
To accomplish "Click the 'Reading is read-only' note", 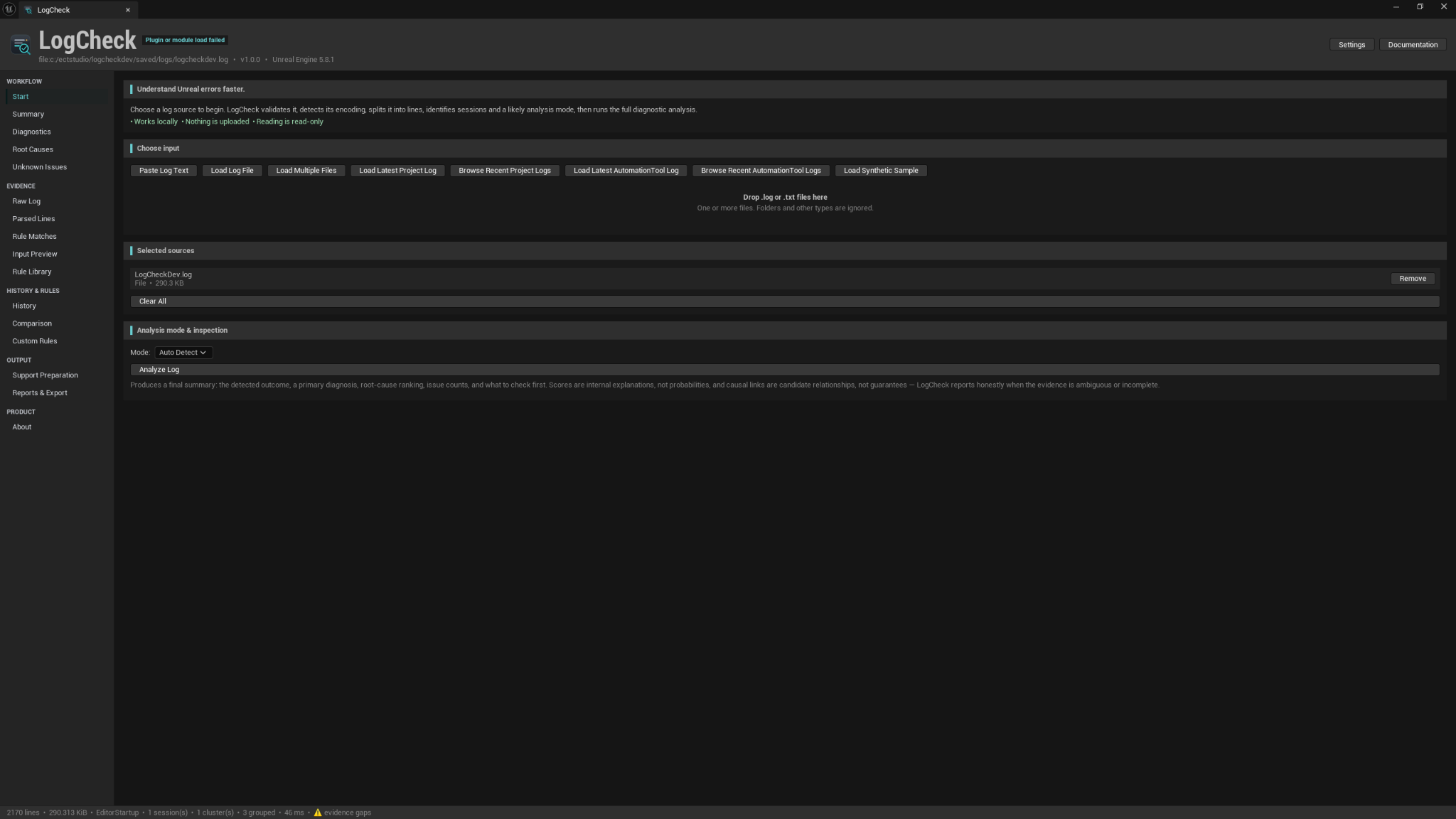I will 288,122.
